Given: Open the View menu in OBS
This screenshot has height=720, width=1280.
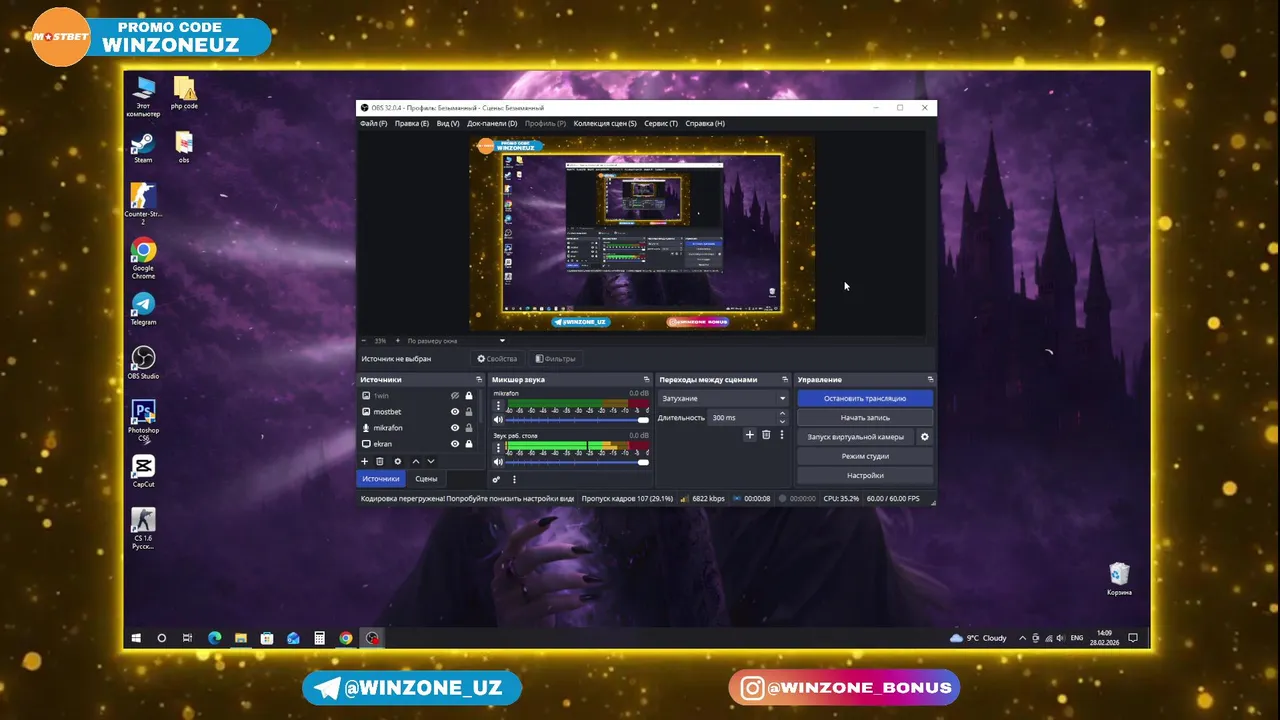Looking at the screenshot, I should 448,123.
